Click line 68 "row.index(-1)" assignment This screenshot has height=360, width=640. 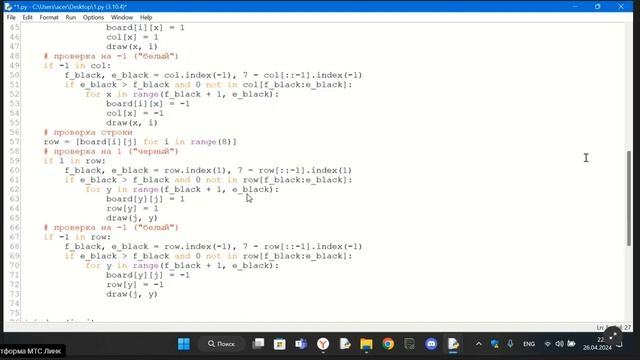[213, 247]
